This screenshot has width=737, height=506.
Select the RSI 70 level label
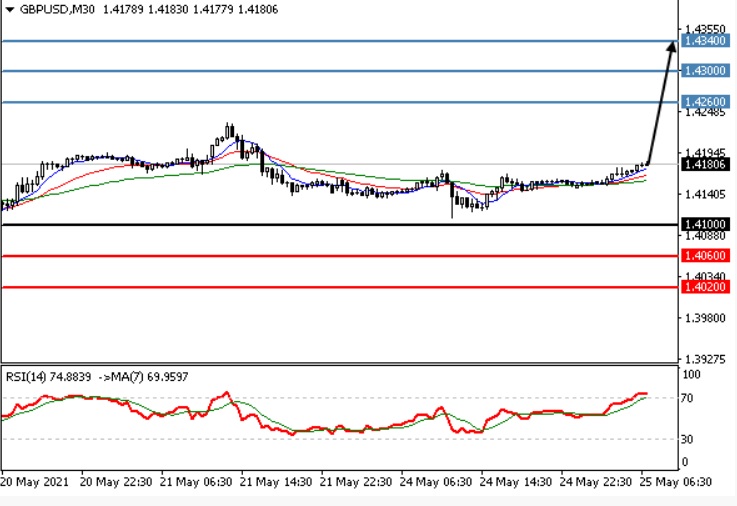pyautogui.click(x=687, y=398)
